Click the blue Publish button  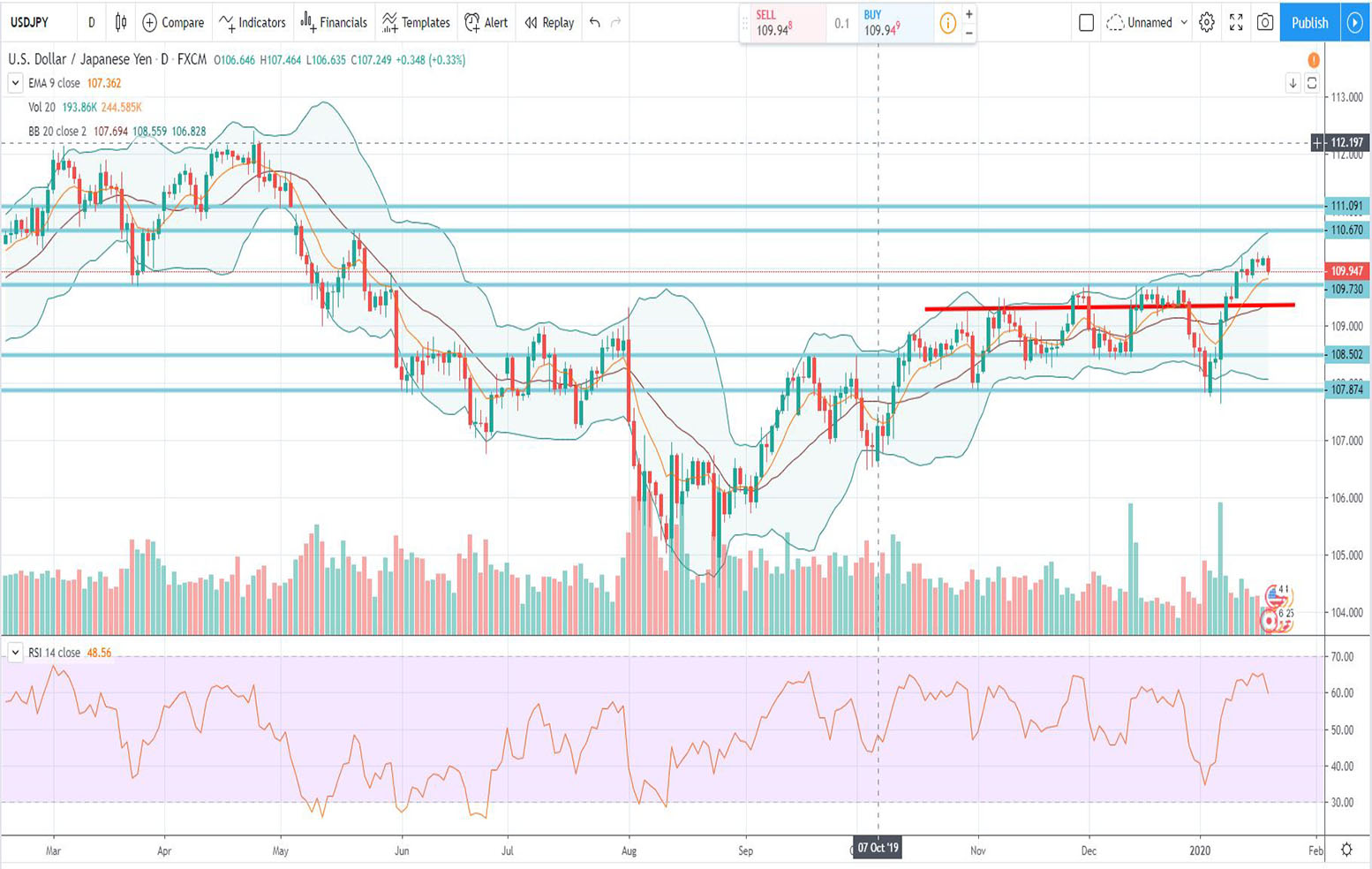pyautogui.click(x=1309, y=23)
